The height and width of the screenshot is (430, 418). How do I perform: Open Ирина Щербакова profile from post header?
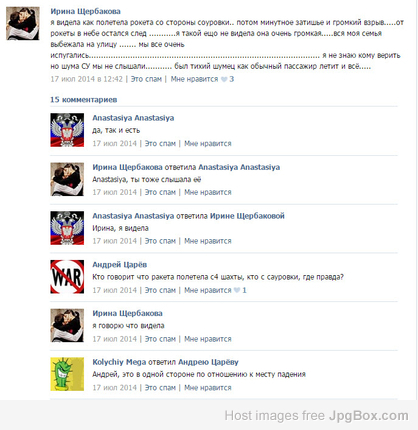tap(85, 11)
